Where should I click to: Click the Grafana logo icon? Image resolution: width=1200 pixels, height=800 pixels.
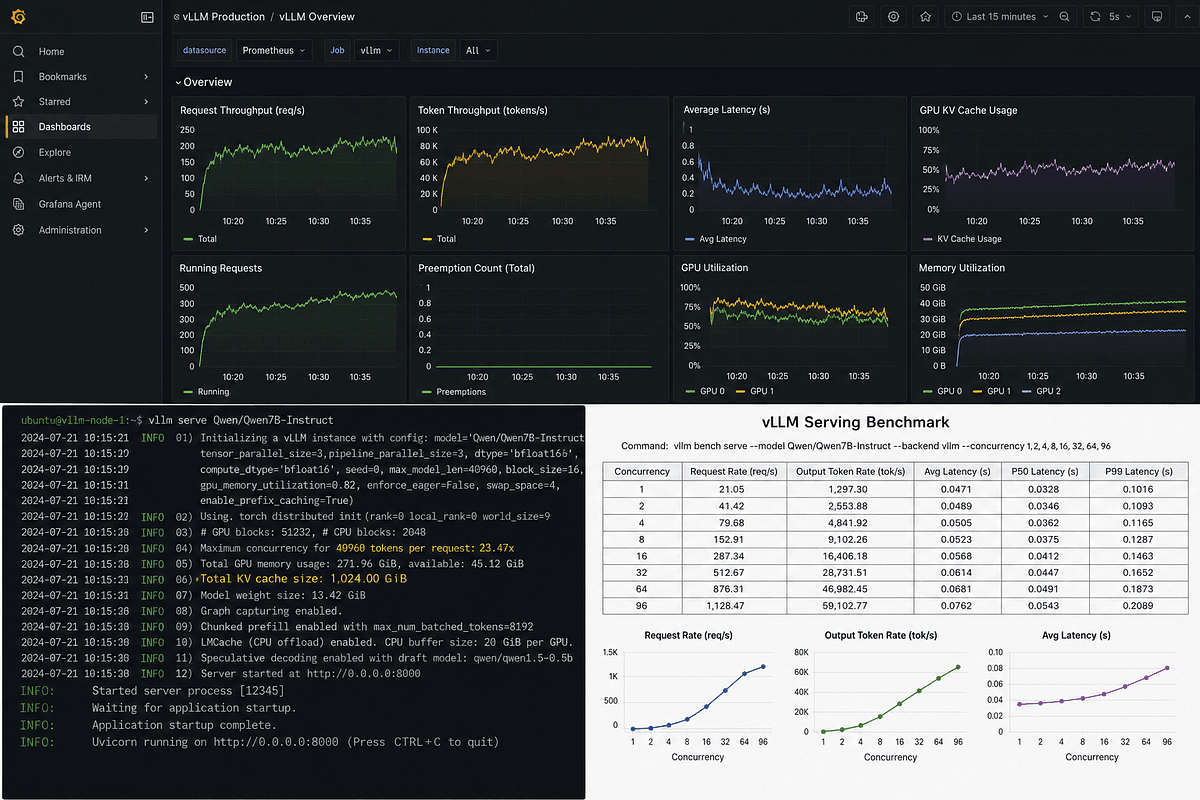click(19, 17)
